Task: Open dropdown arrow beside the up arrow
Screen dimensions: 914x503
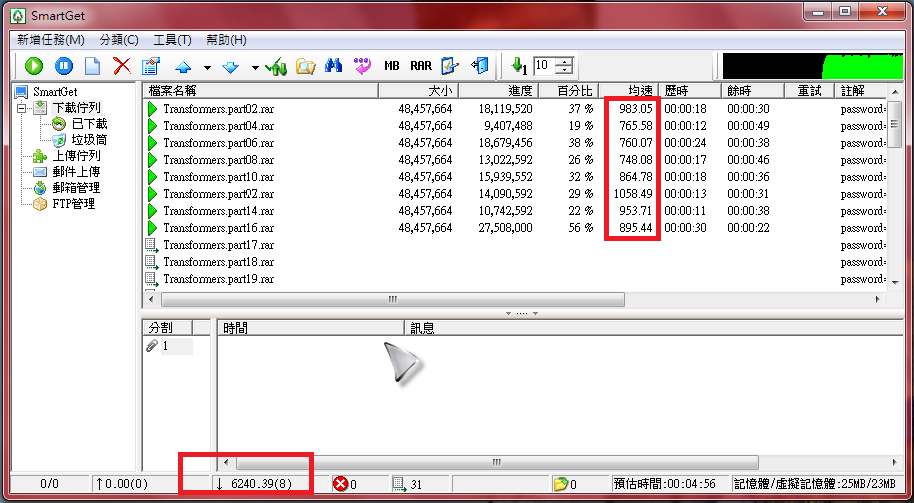Action: point(207,68)
